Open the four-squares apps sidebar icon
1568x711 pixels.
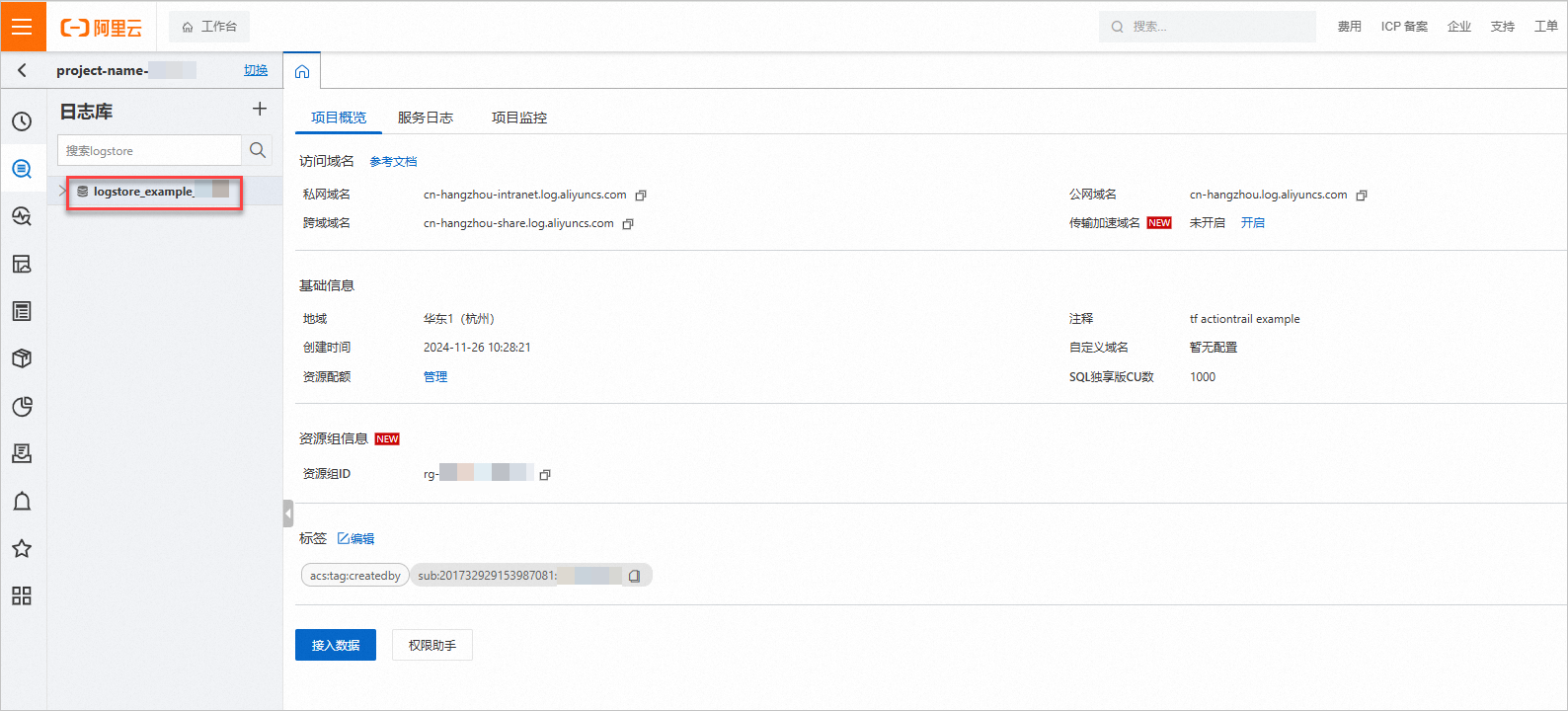pyautogui.click(x=22, y=595)
